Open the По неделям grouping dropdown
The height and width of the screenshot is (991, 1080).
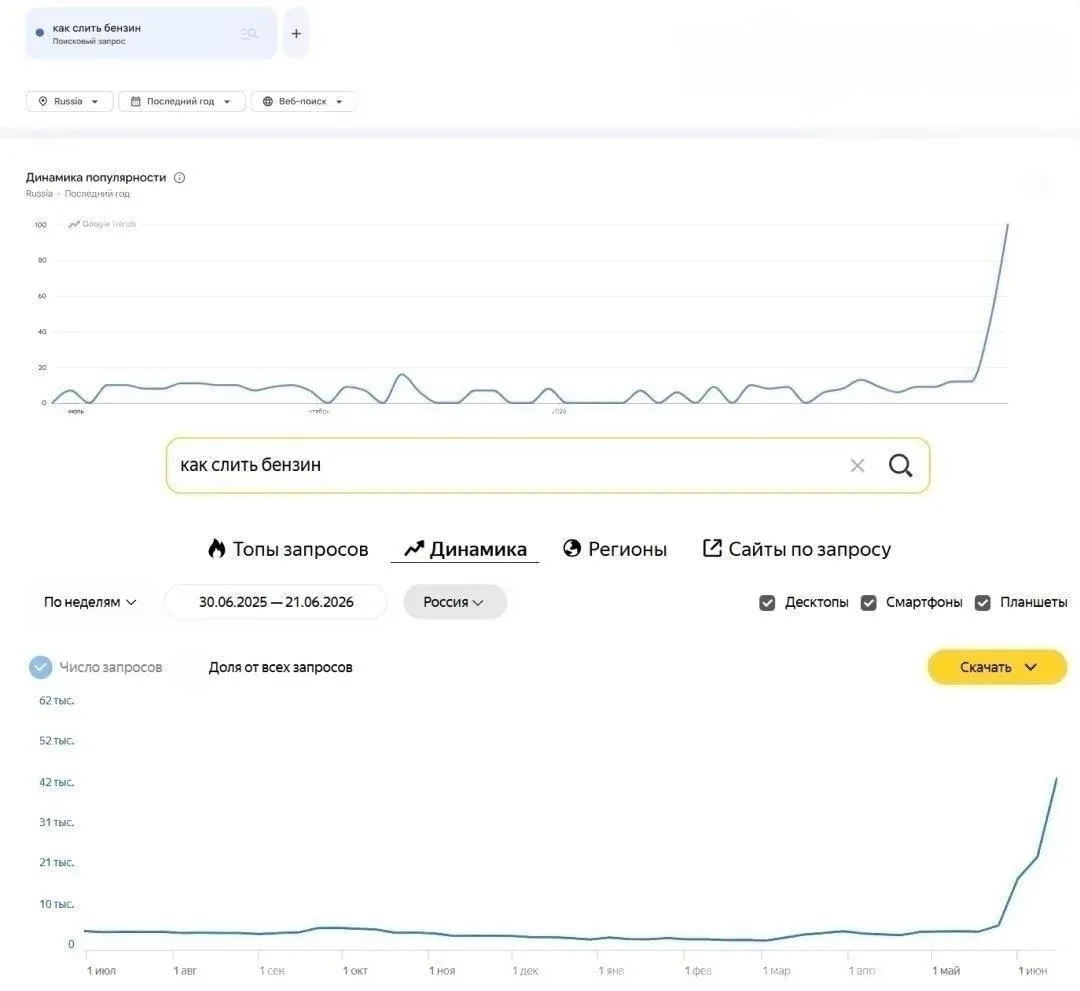click(x=90, y=602)
